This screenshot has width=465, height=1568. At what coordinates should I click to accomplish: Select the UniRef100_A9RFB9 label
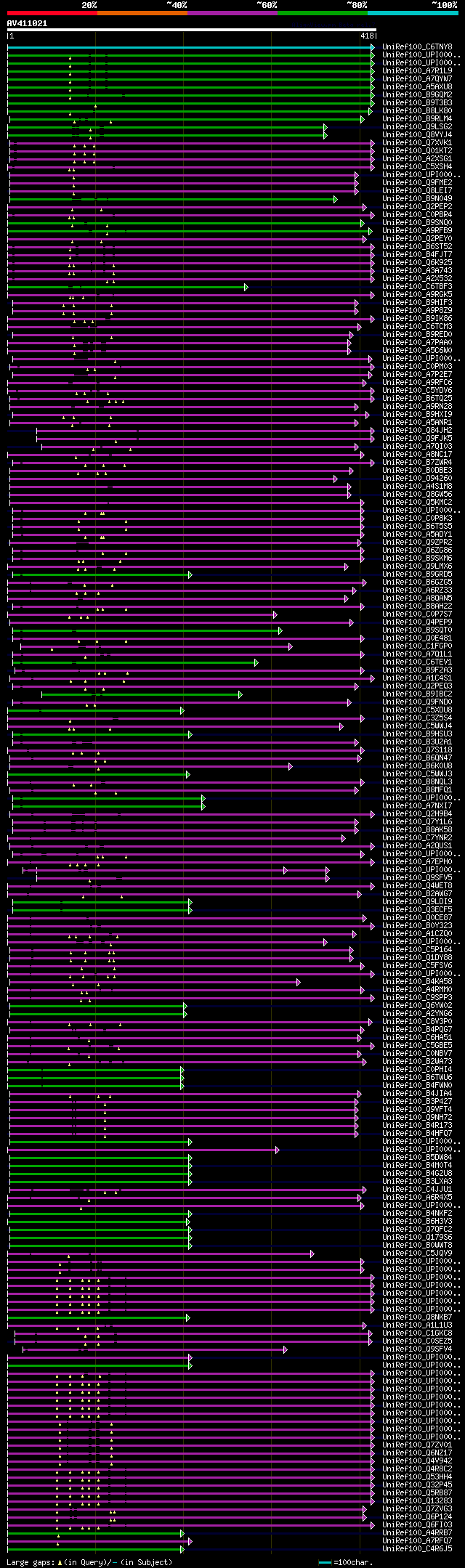coord(417,231)
